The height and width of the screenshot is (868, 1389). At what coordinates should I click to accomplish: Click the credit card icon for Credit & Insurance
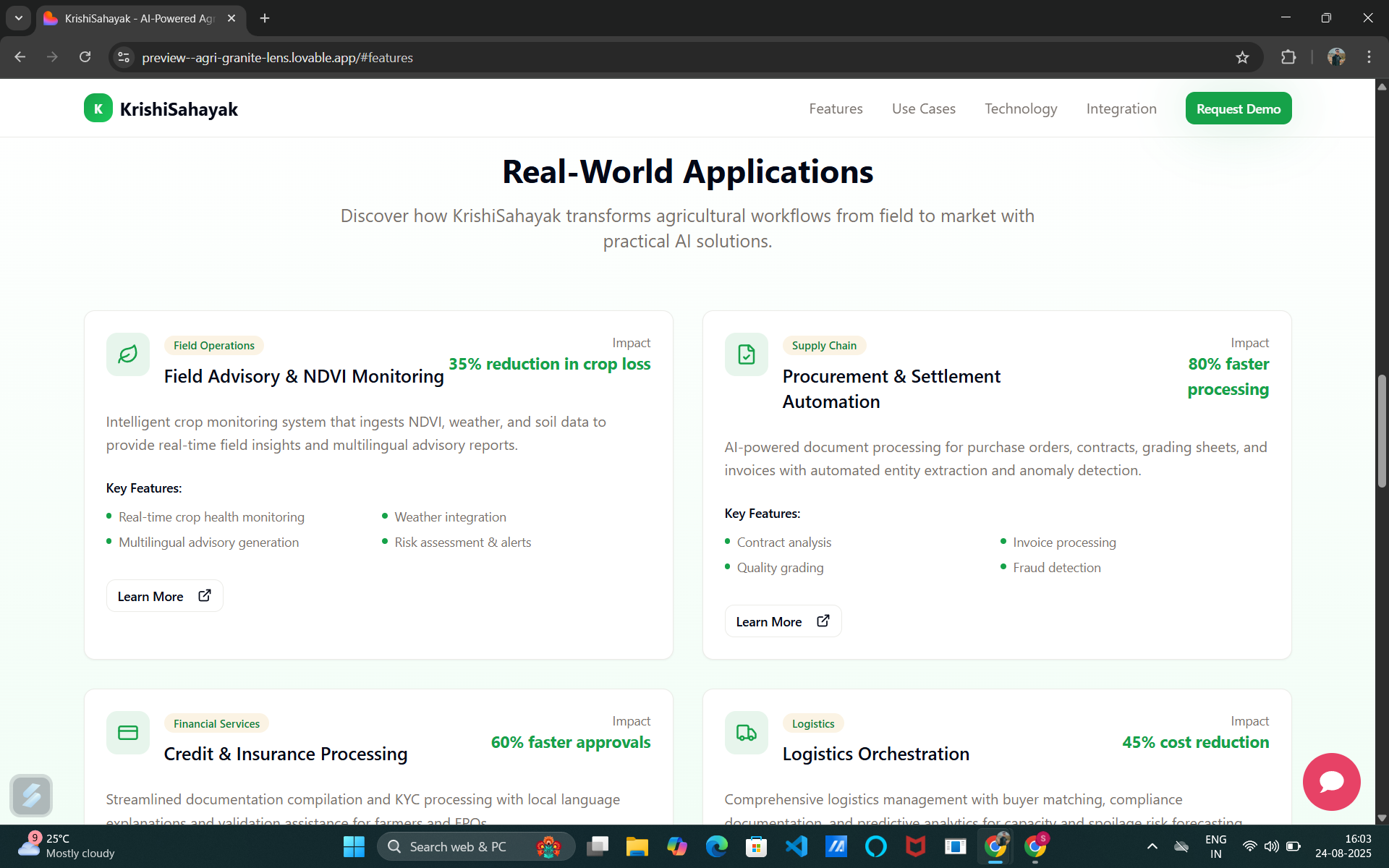pyautogui.click(x=128, y=733)
